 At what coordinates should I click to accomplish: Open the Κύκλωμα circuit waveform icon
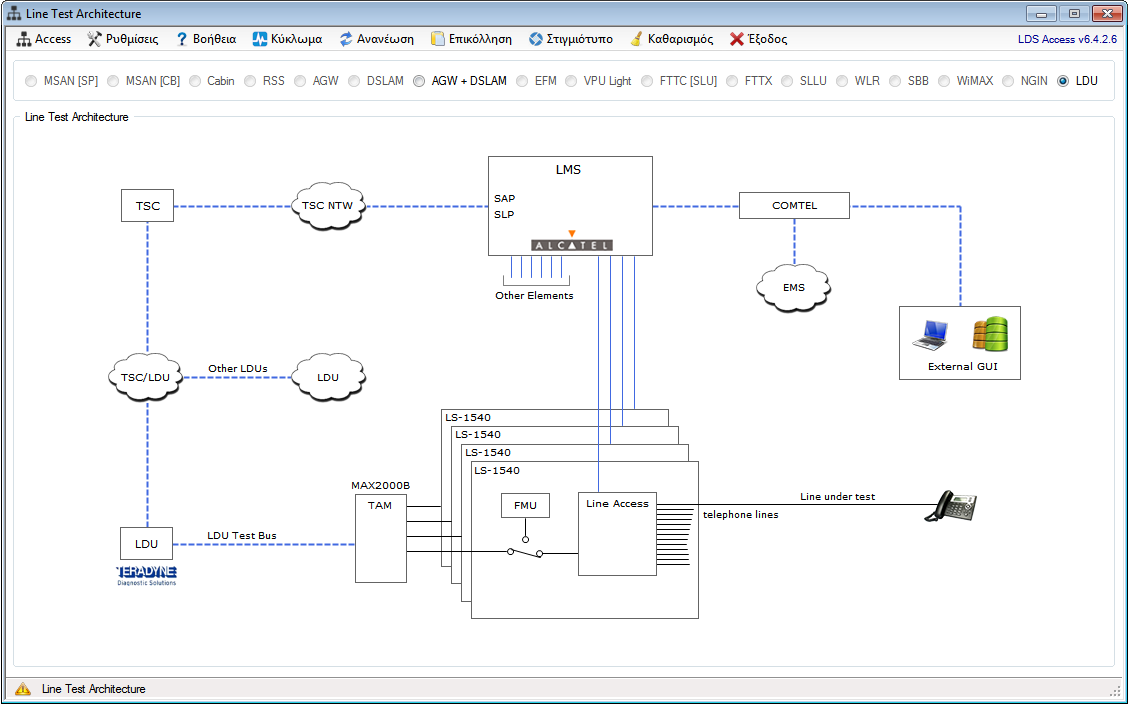click(260, 39)
